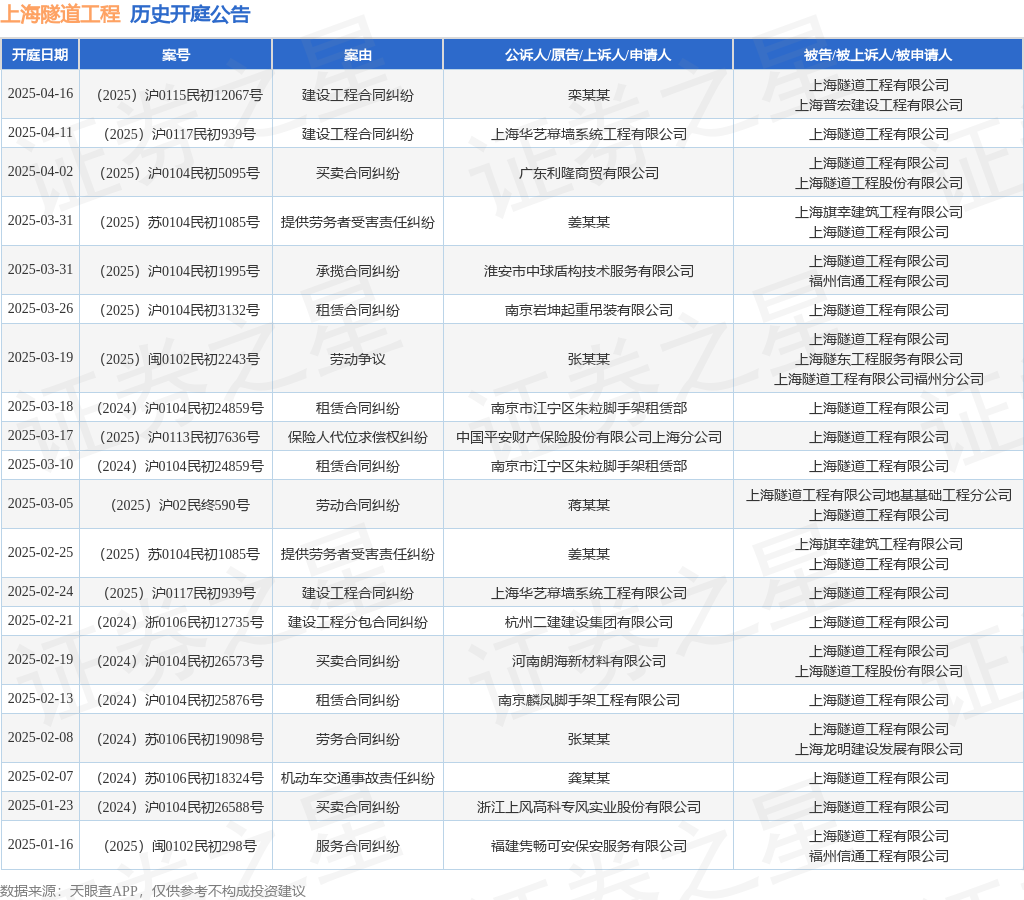Click 建设工程合同纠纷 in the 2025-04-11 row
1024x900 pixels.
358,135
